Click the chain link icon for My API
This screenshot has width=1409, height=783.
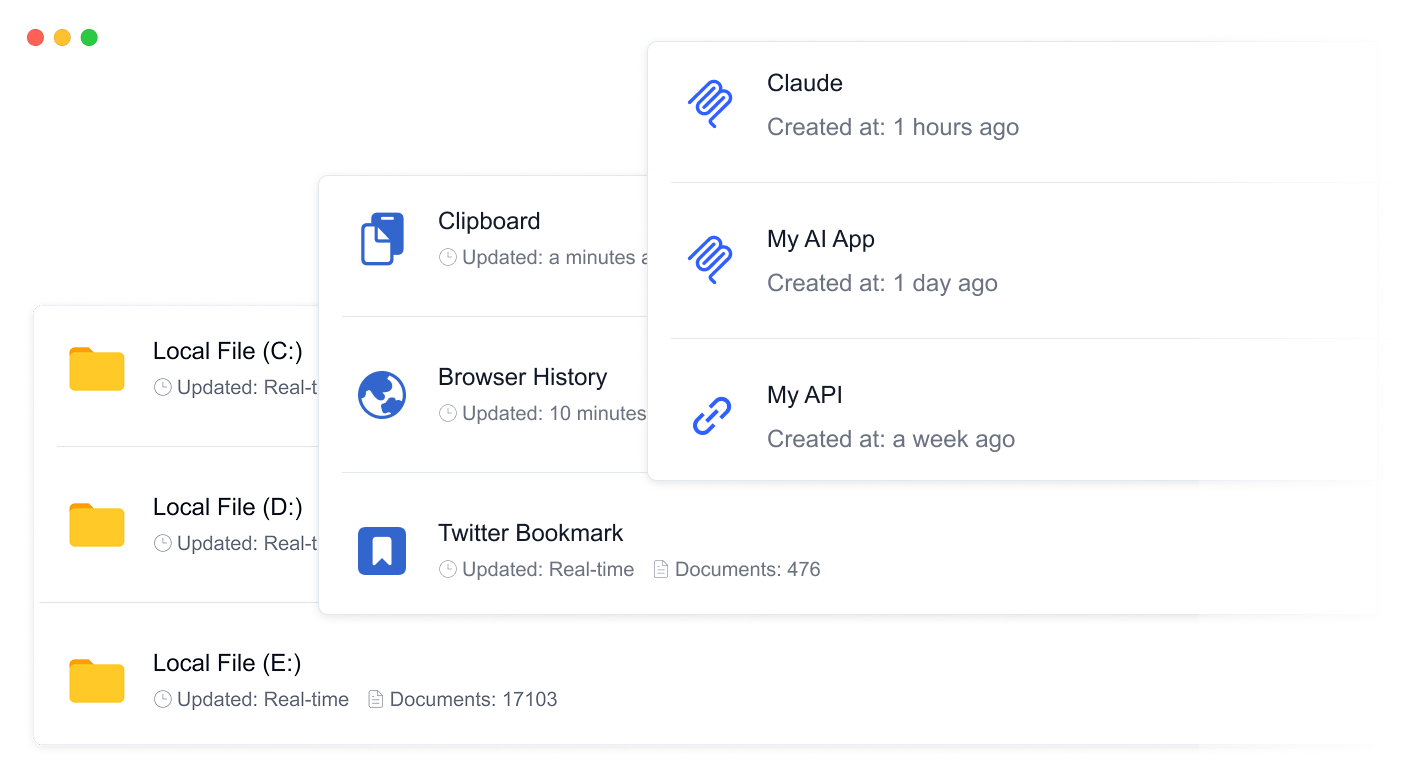(x=712, y=416)
